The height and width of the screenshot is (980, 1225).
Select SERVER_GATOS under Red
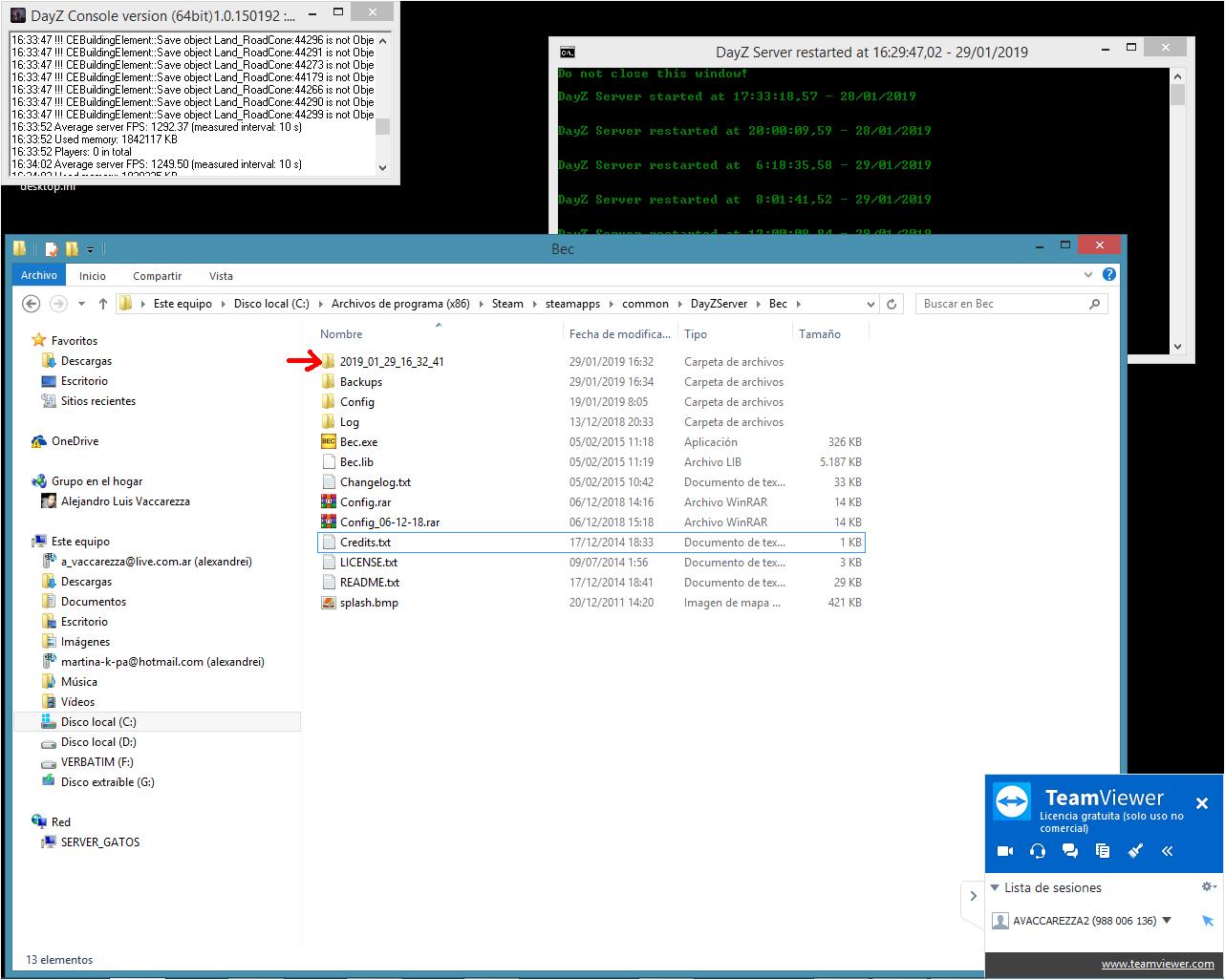[99, 842]
